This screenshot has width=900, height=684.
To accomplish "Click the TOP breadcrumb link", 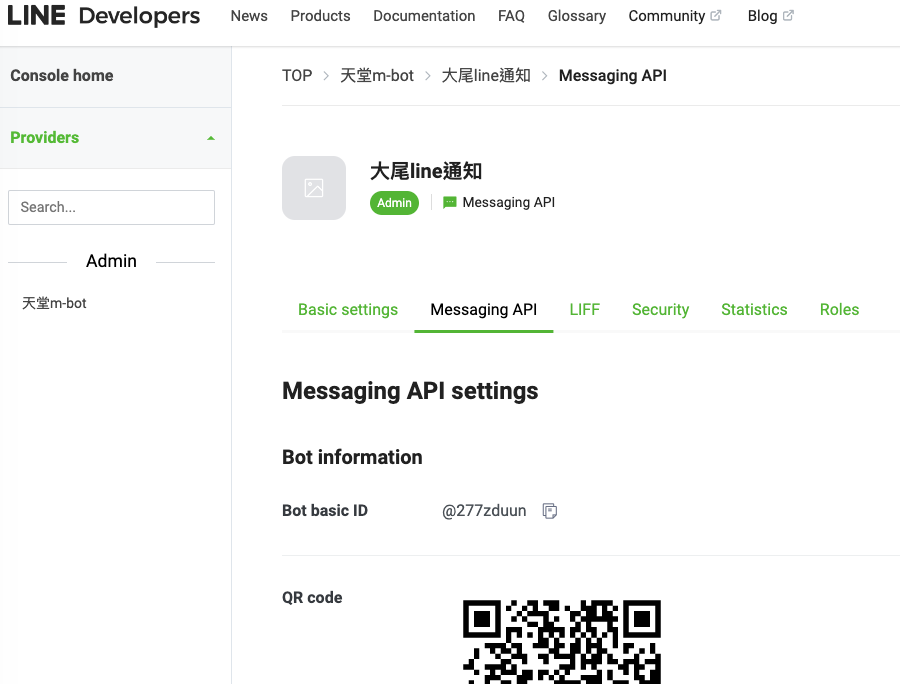I will point(296,75).
